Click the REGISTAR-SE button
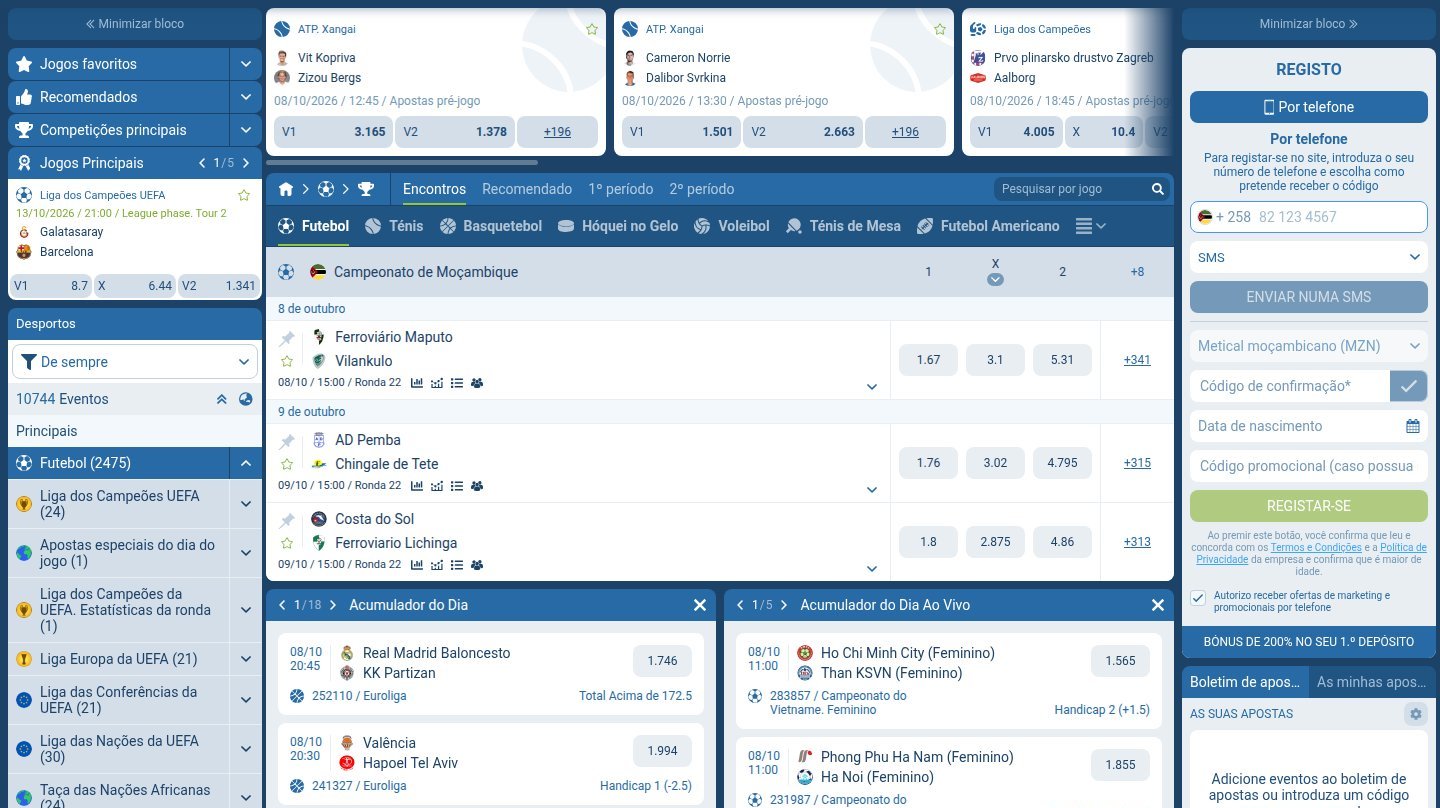 (1309, 506)
